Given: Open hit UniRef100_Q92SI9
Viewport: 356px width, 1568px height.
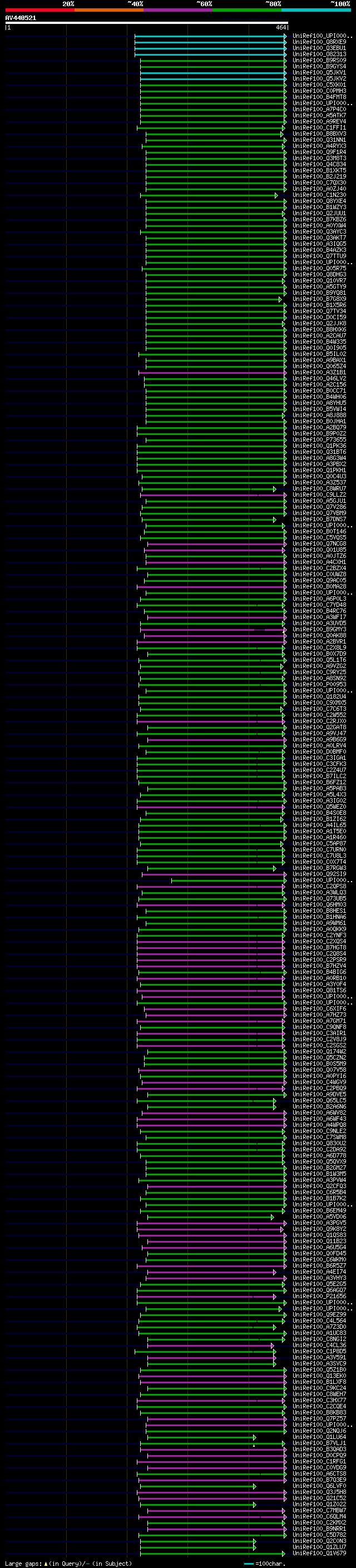Looking at the screenshot, I should (x=319, y=874).
